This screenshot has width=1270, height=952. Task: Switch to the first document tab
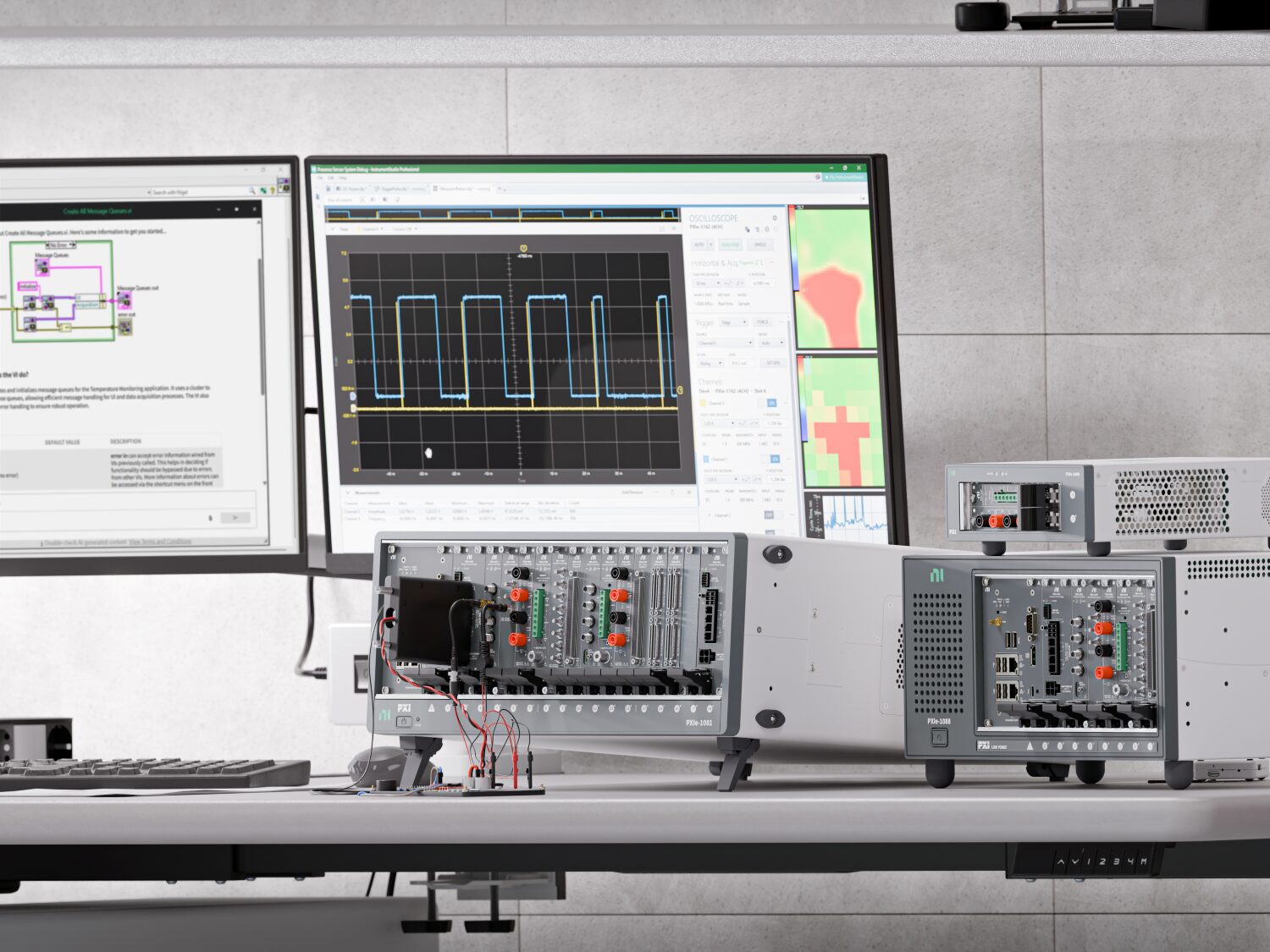350,189
